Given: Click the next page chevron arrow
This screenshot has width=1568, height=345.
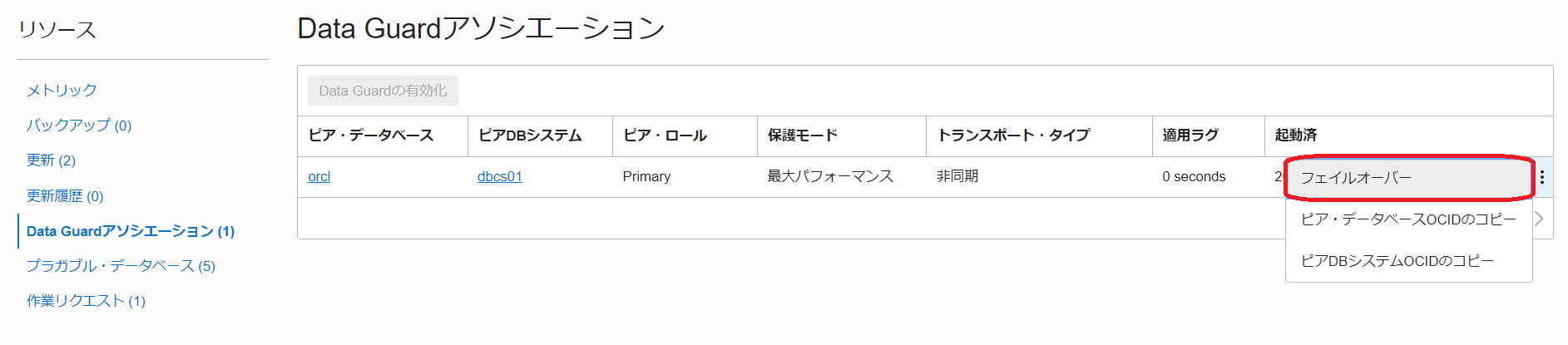Looking at the screenshot, I should point(1539,219).
